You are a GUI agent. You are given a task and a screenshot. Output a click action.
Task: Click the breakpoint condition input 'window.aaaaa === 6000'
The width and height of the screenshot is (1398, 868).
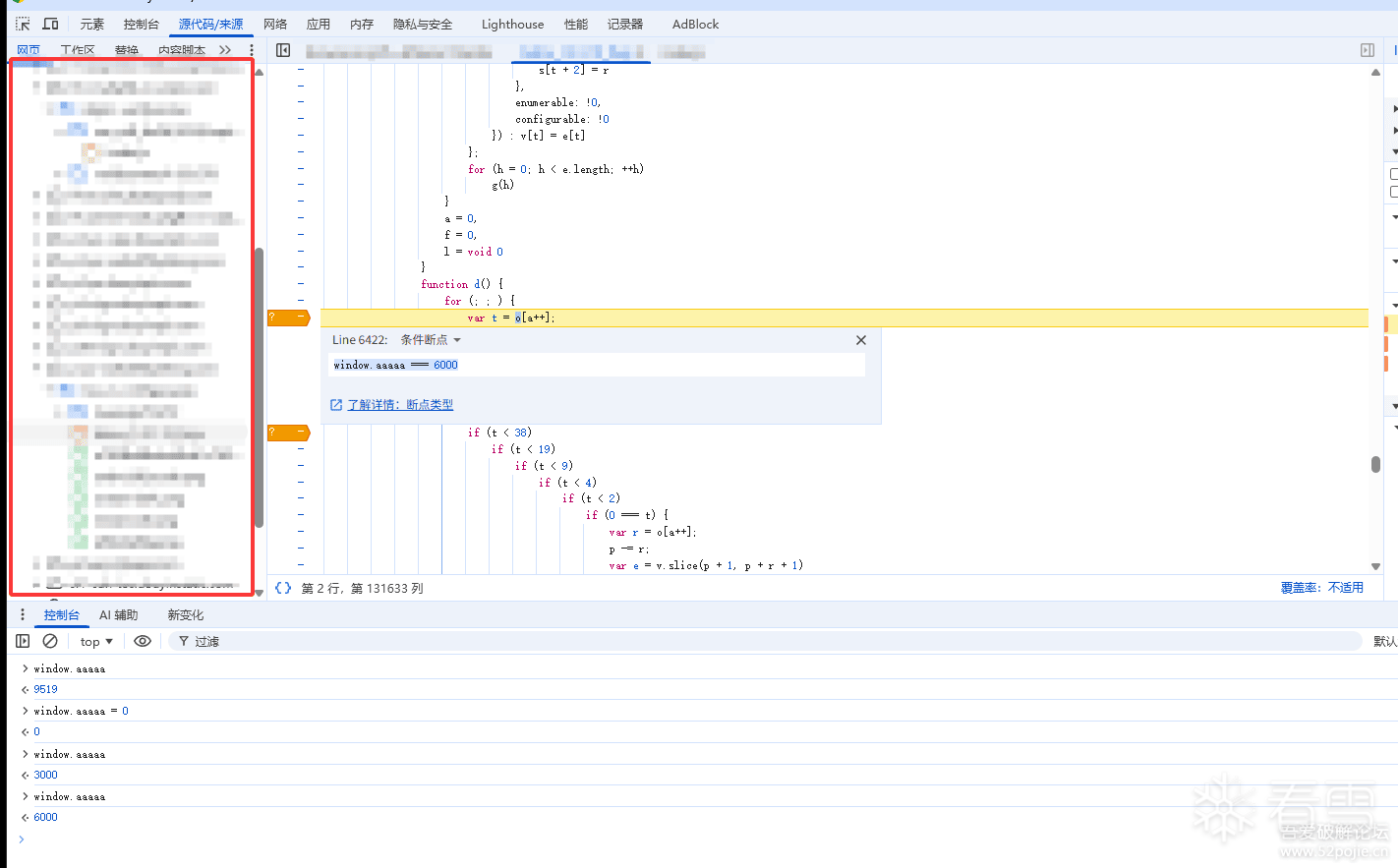pos(597,366)
